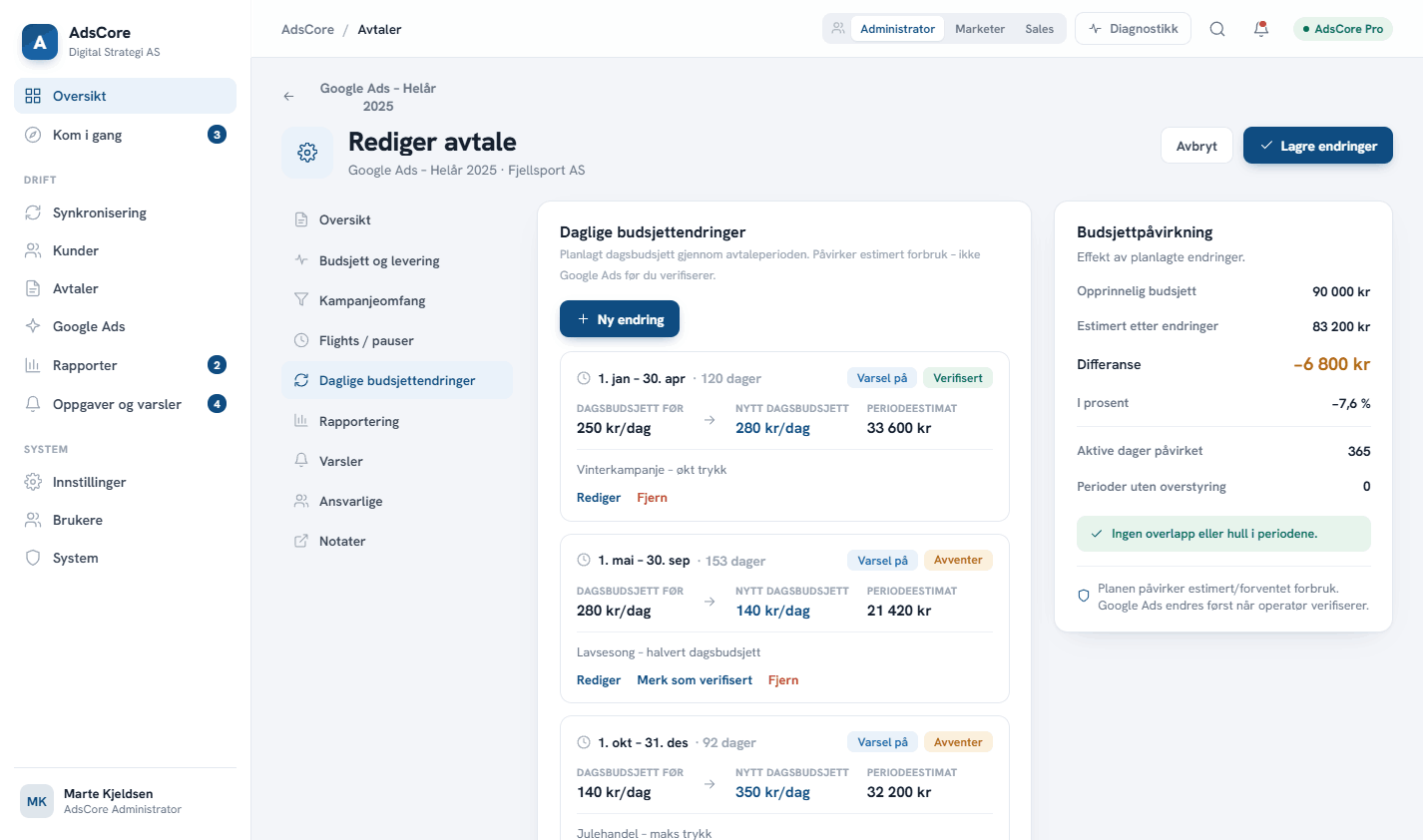Click the Oppgaver og varsler bell icon
Viewport: 1423px width, 840px height.
tap(33, 404)
